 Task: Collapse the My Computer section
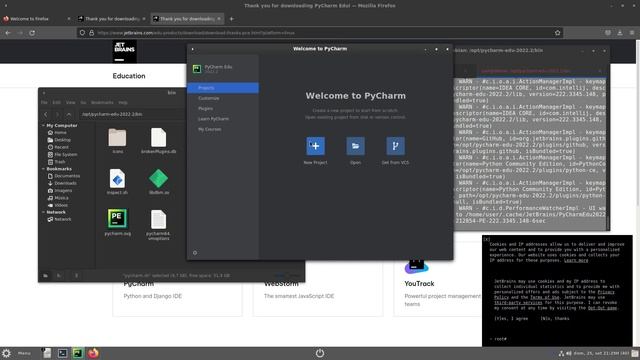click(x=43, y=125)
